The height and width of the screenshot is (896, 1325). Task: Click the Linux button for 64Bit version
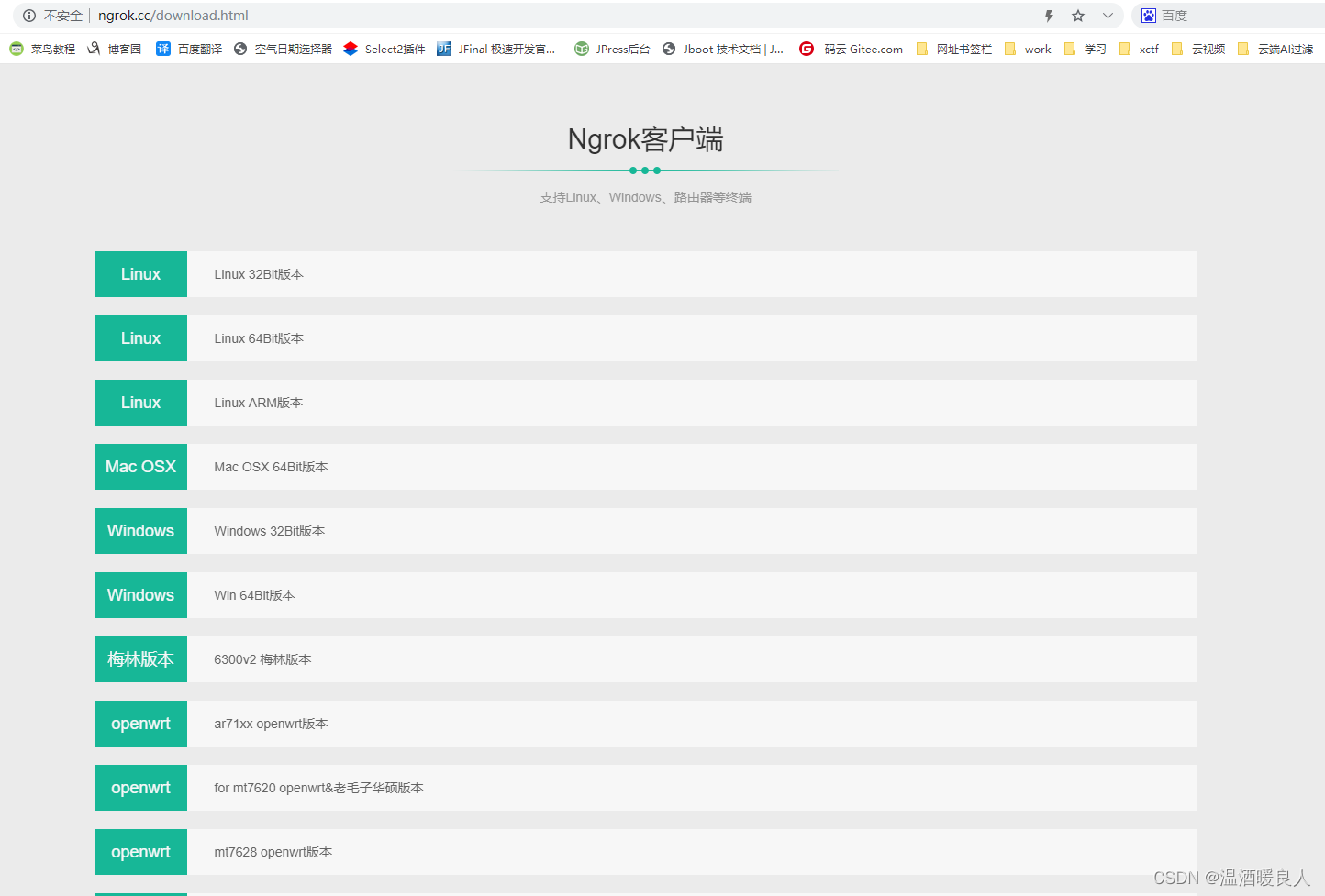(141, 338)
